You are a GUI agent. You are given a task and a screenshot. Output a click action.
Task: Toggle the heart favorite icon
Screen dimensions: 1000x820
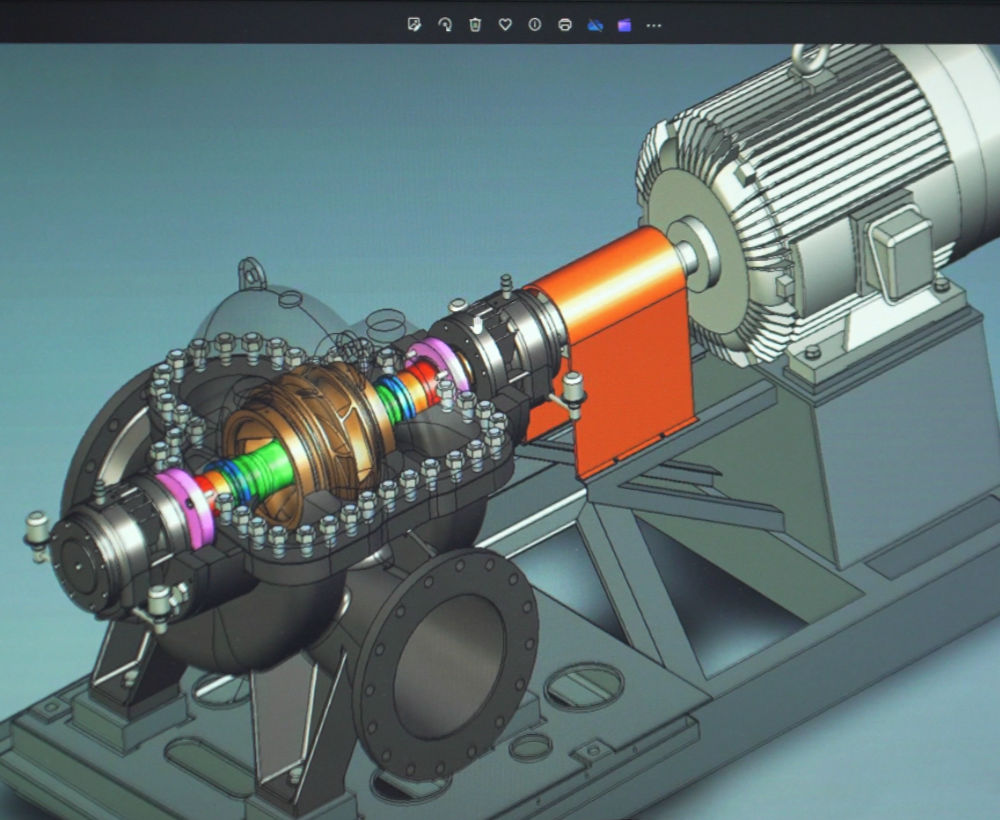505,25
